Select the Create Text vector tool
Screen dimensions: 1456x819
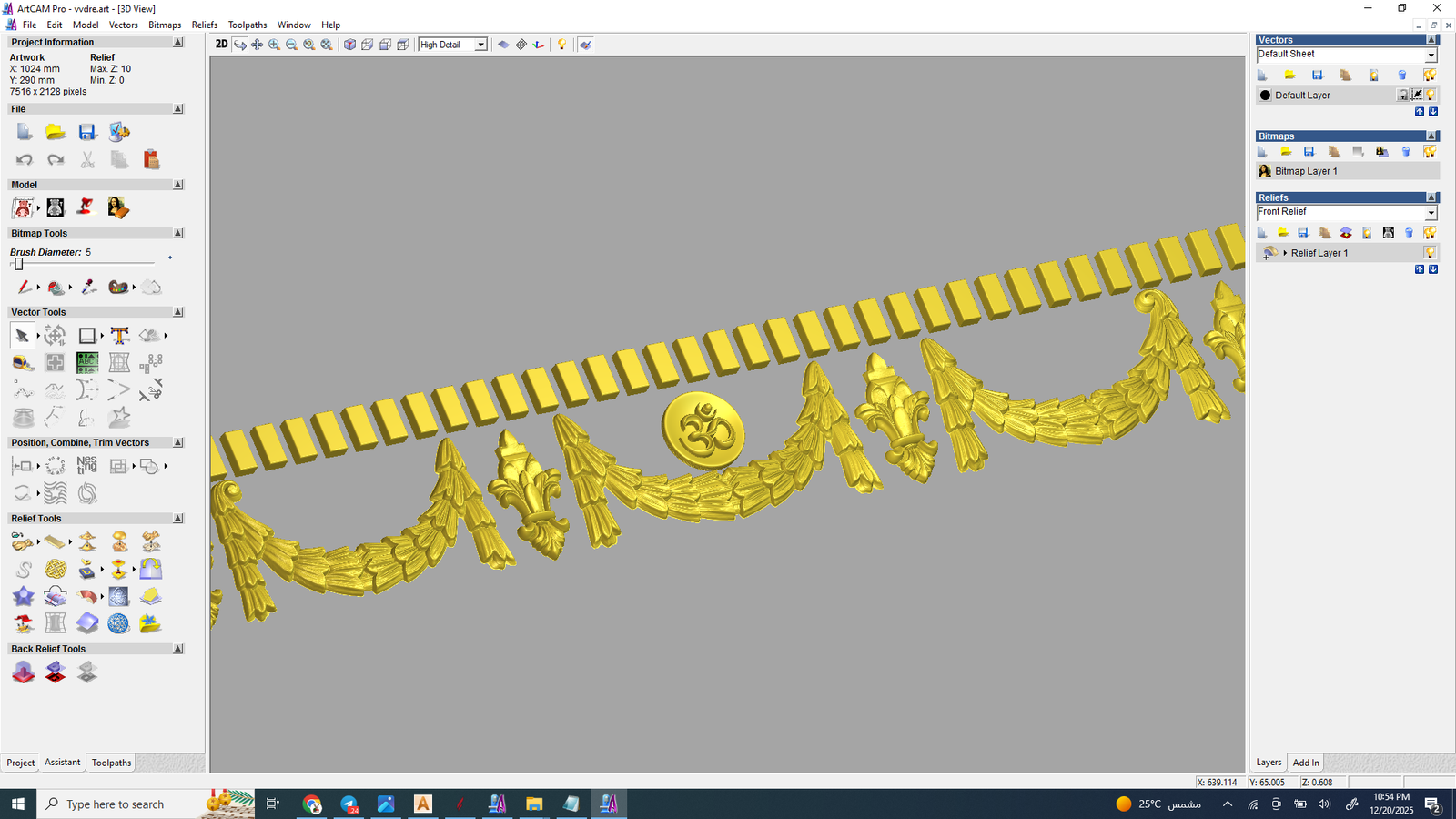119,336
